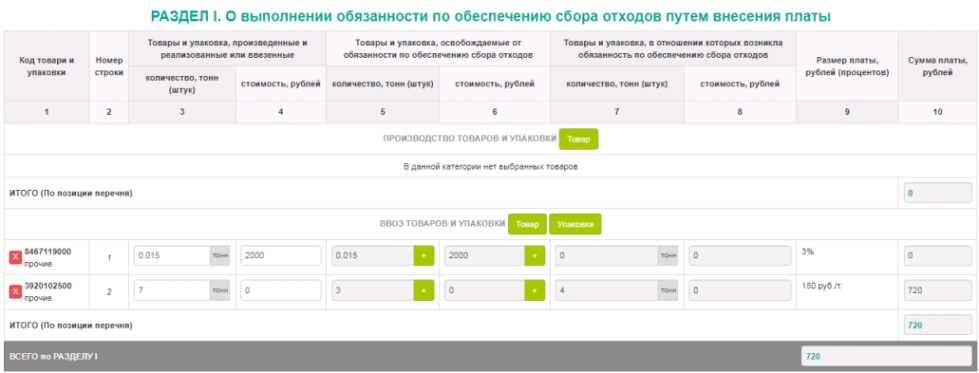Click the exempt quantity field showing 0.015
Viewport: 979px width, 373px height.
tap(373, 256)
